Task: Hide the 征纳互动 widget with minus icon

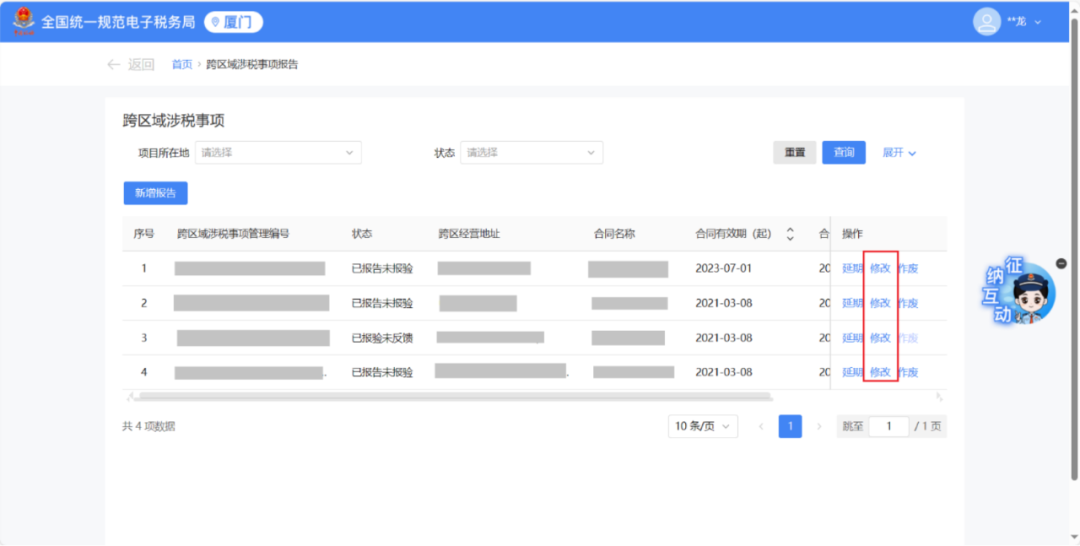Action: pos(1061,263)
